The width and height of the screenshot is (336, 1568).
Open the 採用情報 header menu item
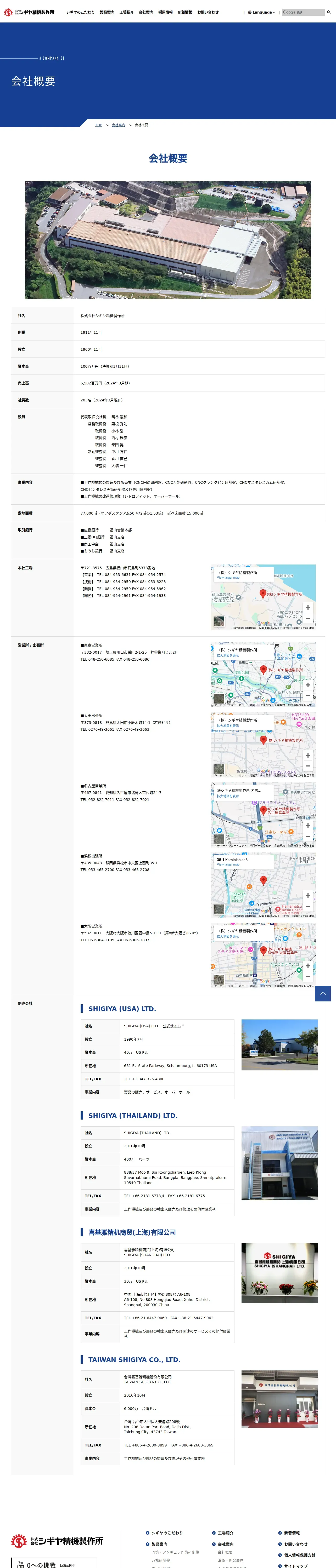[x=165, y=12]
